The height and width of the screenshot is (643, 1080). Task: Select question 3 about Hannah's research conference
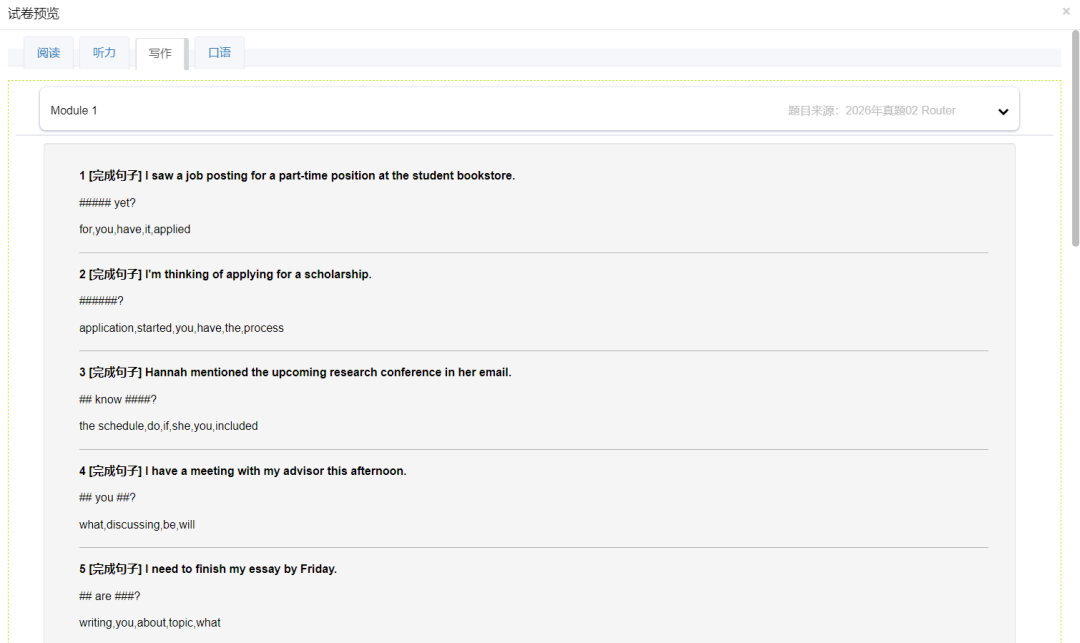295,373
